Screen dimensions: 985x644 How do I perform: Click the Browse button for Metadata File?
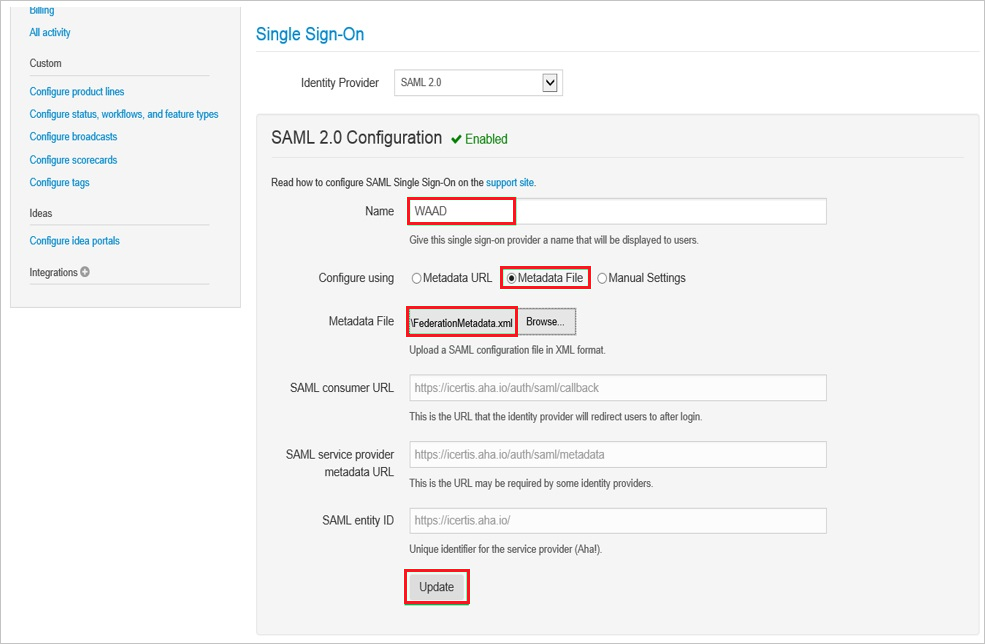(x=546, y=321)
